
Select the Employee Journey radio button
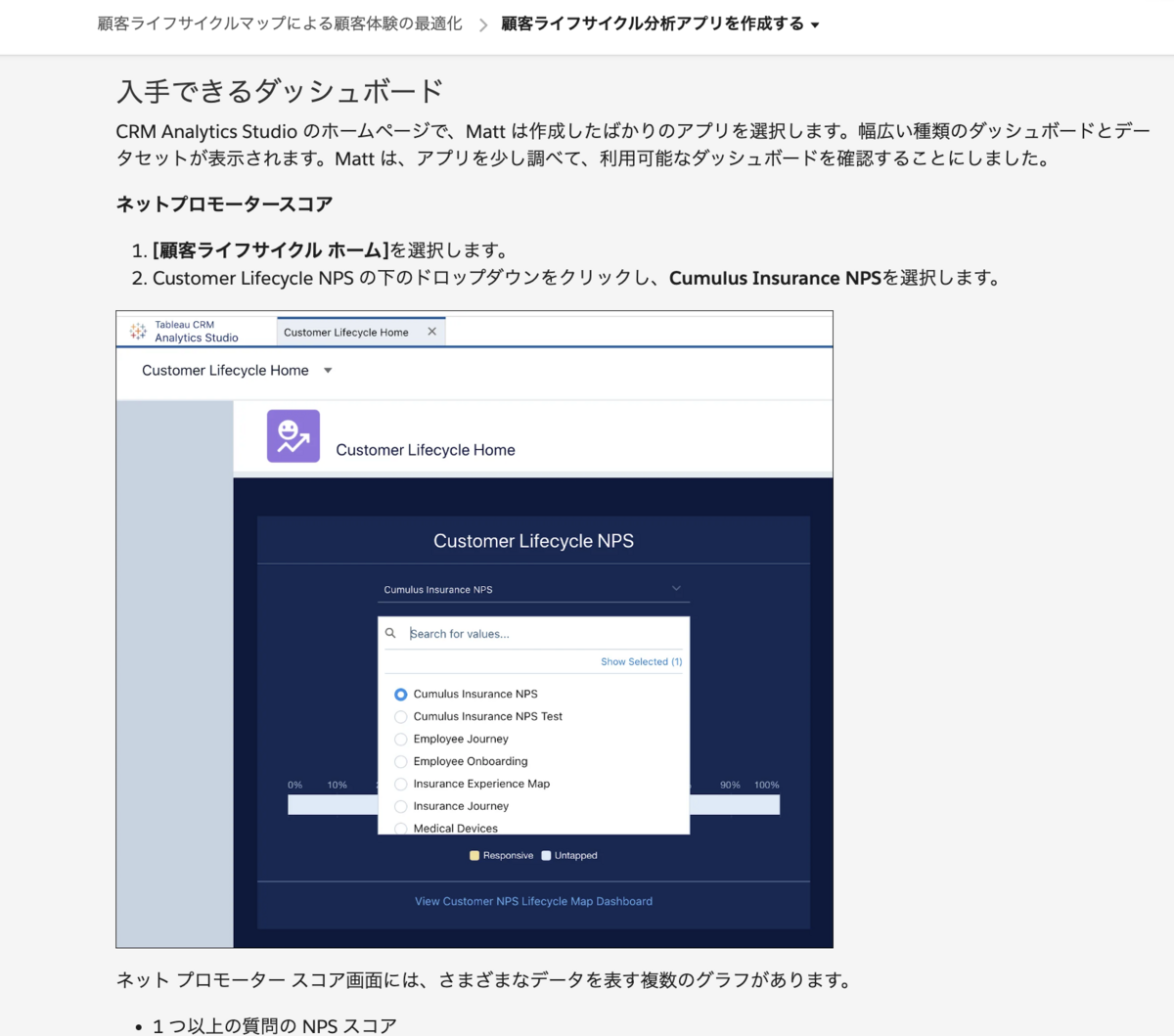click(x=400, y=739)
